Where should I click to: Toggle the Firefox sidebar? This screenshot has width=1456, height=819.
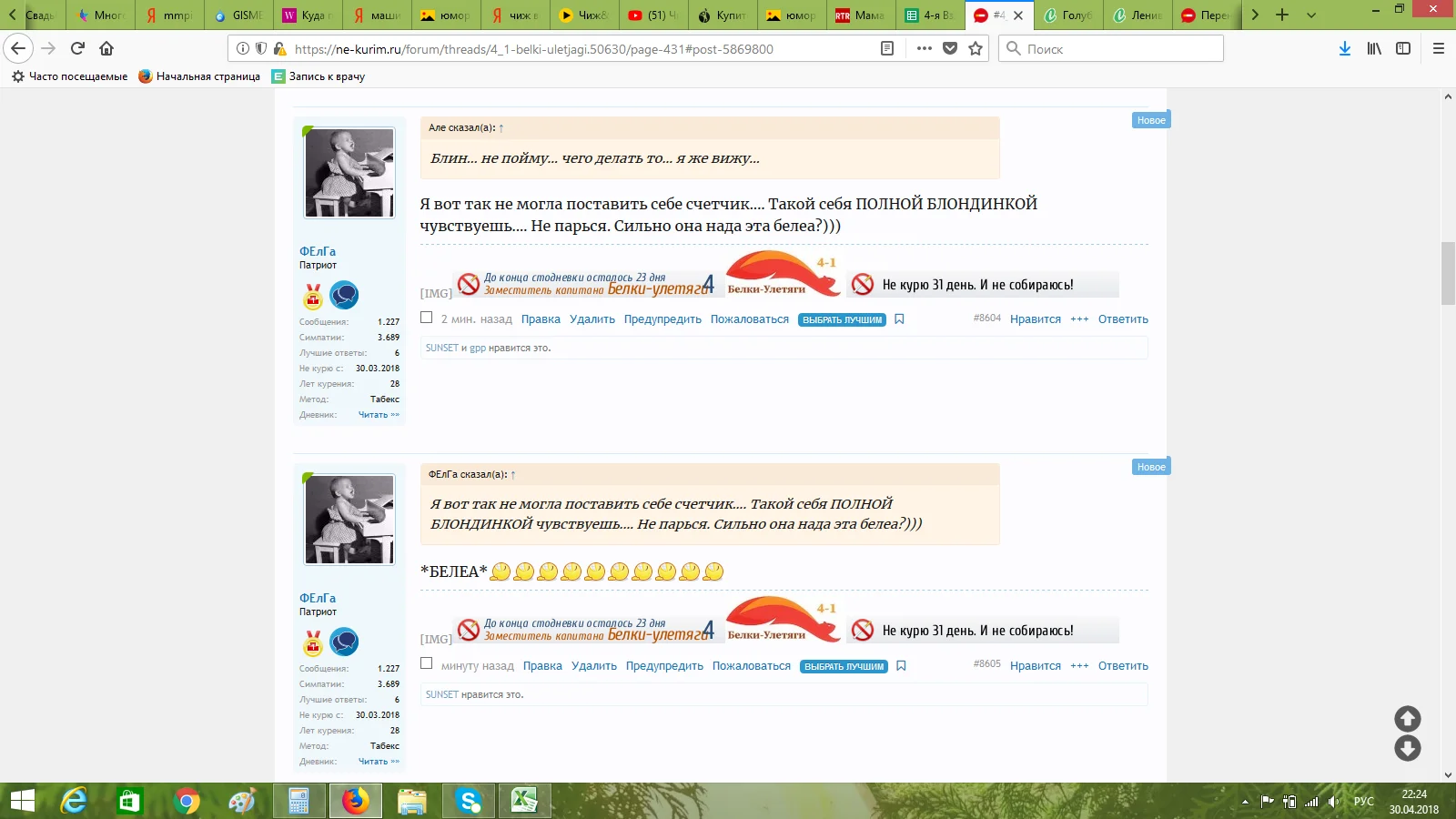coord(1403,49)
